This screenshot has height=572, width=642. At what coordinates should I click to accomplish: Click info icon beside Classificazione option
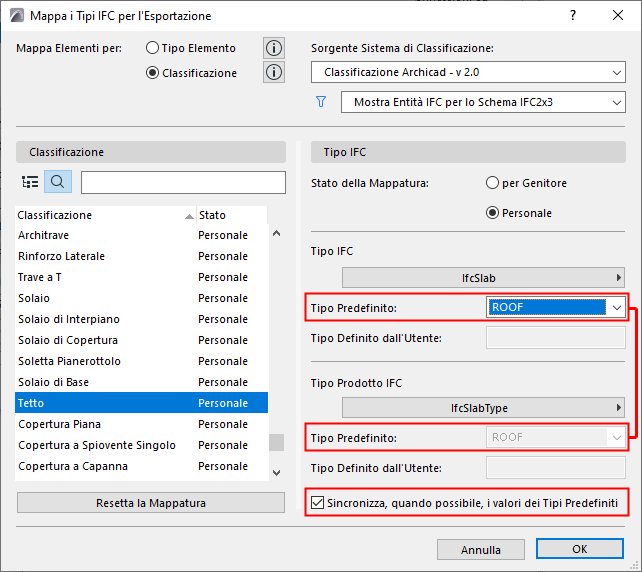[274, 72]
